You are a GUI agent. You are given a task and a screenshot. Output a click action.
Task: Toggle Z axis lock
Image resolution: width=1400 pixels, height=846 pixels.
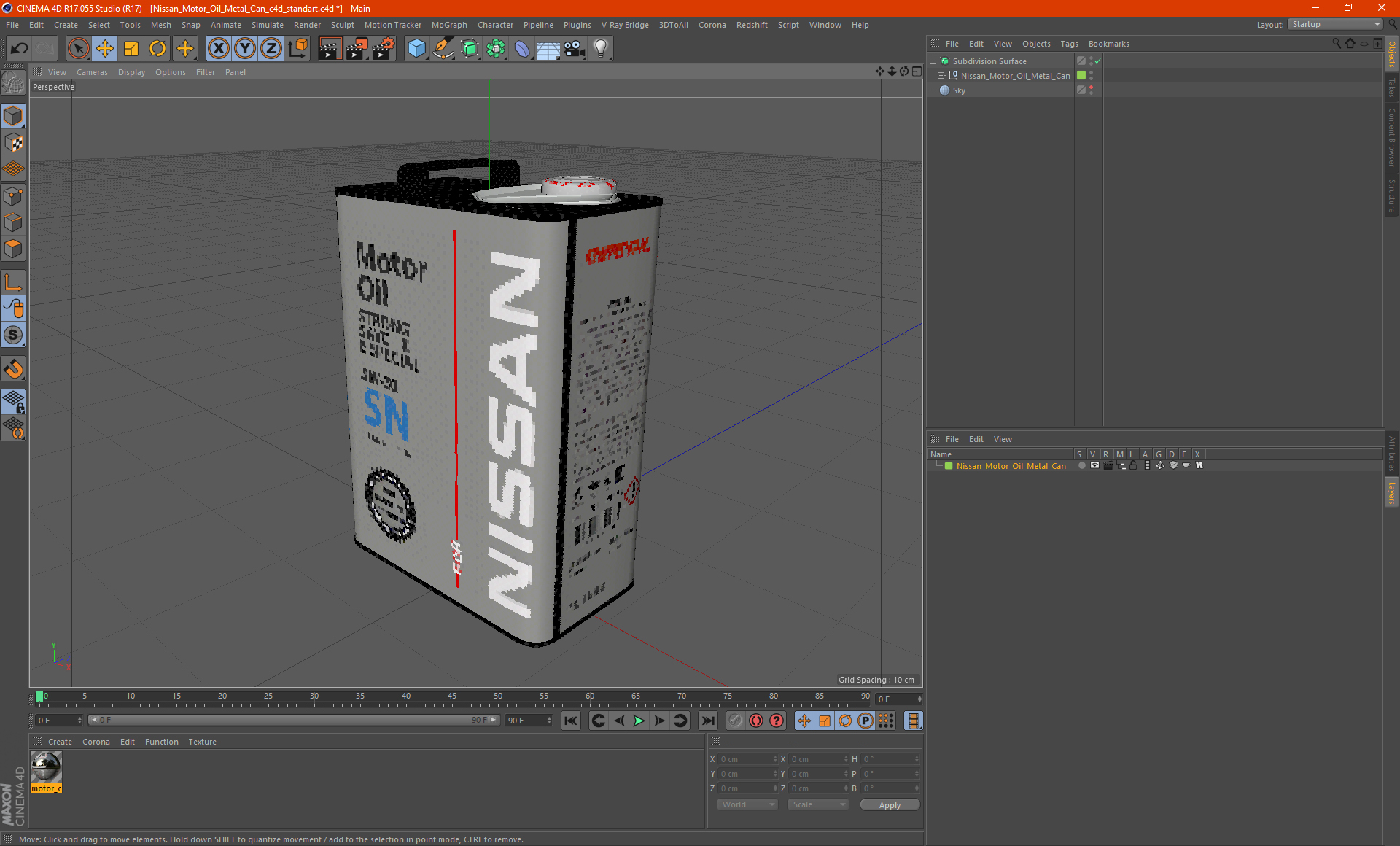pos(271,49)
